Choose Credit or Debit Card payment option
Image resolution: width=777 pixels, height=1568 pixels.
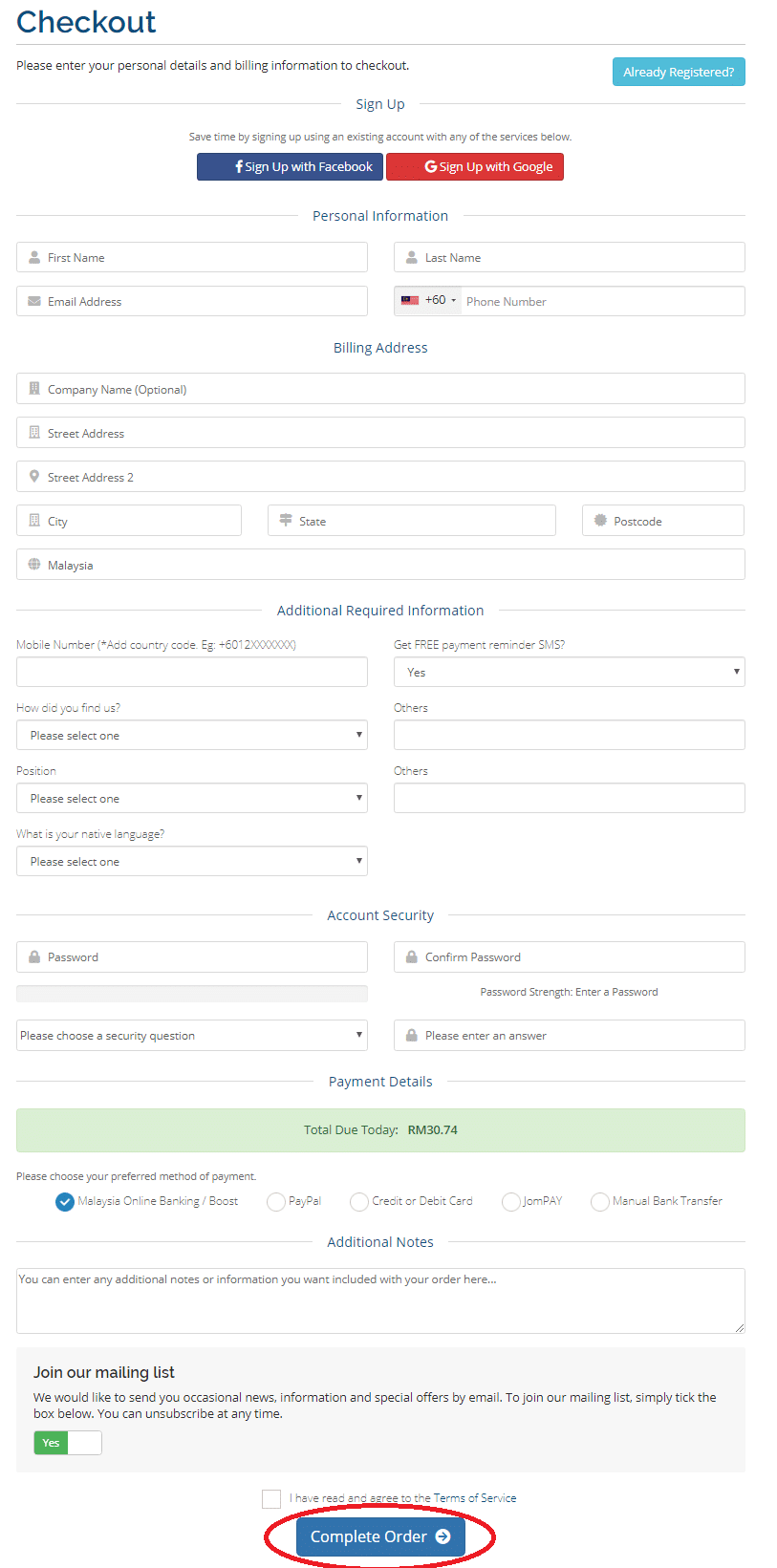pyautogui.click(x=359, y=1202)
